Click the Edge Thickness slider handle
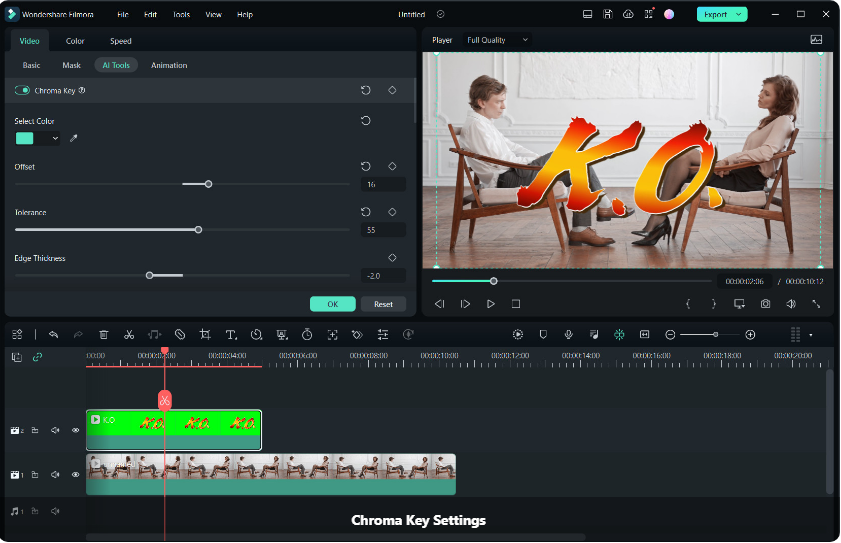The image size is (841, 543). 150,275
